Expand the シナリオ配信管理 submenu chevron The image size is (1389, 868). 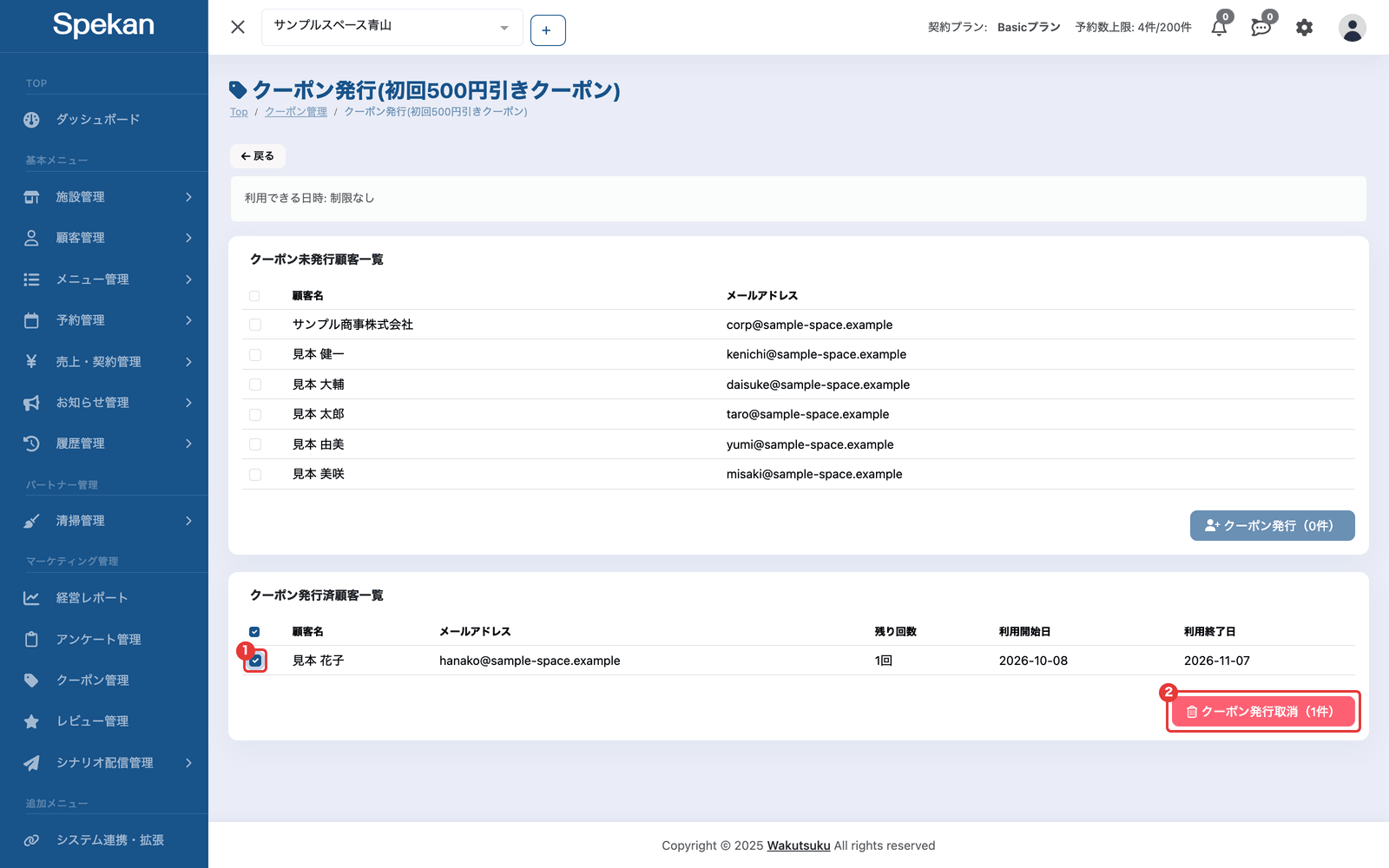188,763
